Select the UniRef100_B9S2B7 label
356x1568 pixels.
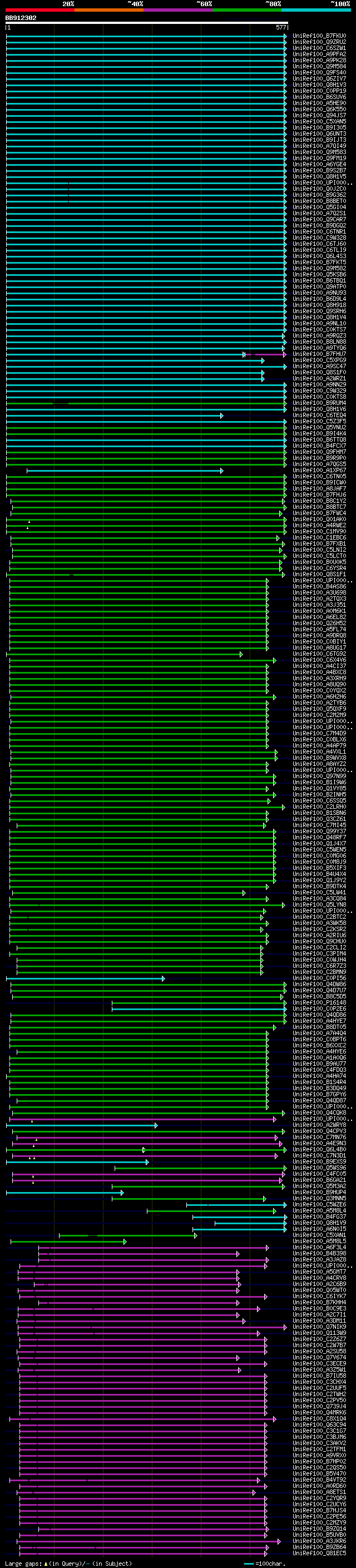tap(319, 170)
